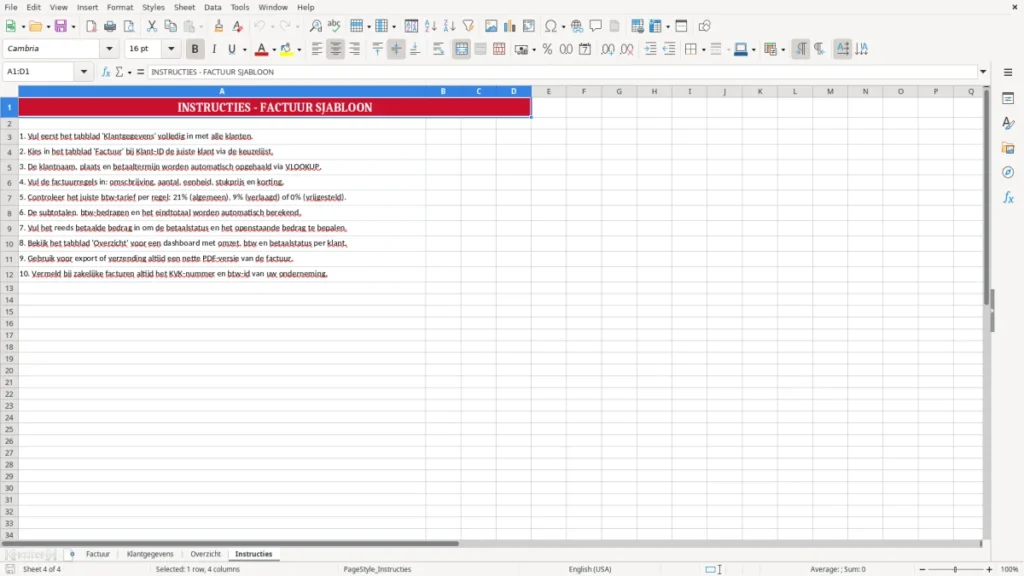Image resolution: width=1024 pixels, height=576 pixels.
Task: Export directly as PDF icon
Action: pyautogui.click(x=91, y=26)
